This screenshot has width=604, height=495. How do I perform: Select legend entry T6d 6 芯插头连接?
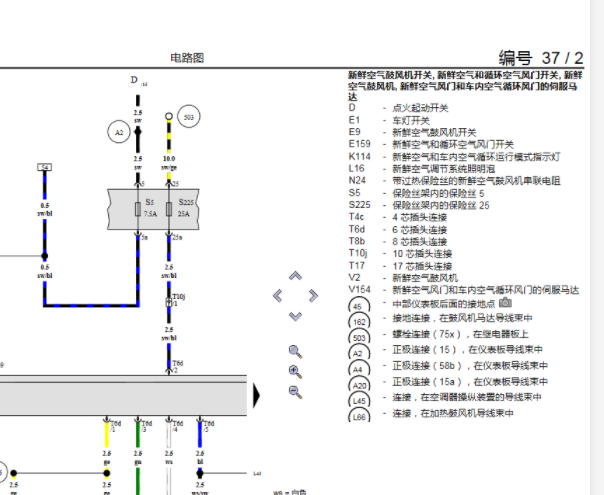(398, 230)
